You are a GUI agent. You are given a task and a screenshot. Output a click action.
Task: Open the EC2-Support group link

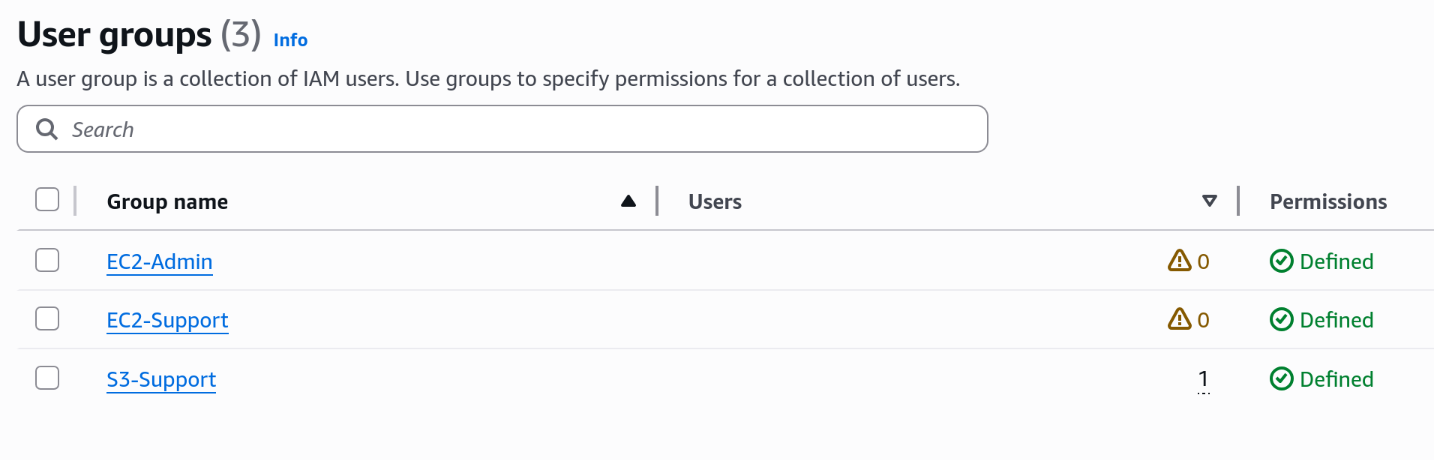coord(167,321)
